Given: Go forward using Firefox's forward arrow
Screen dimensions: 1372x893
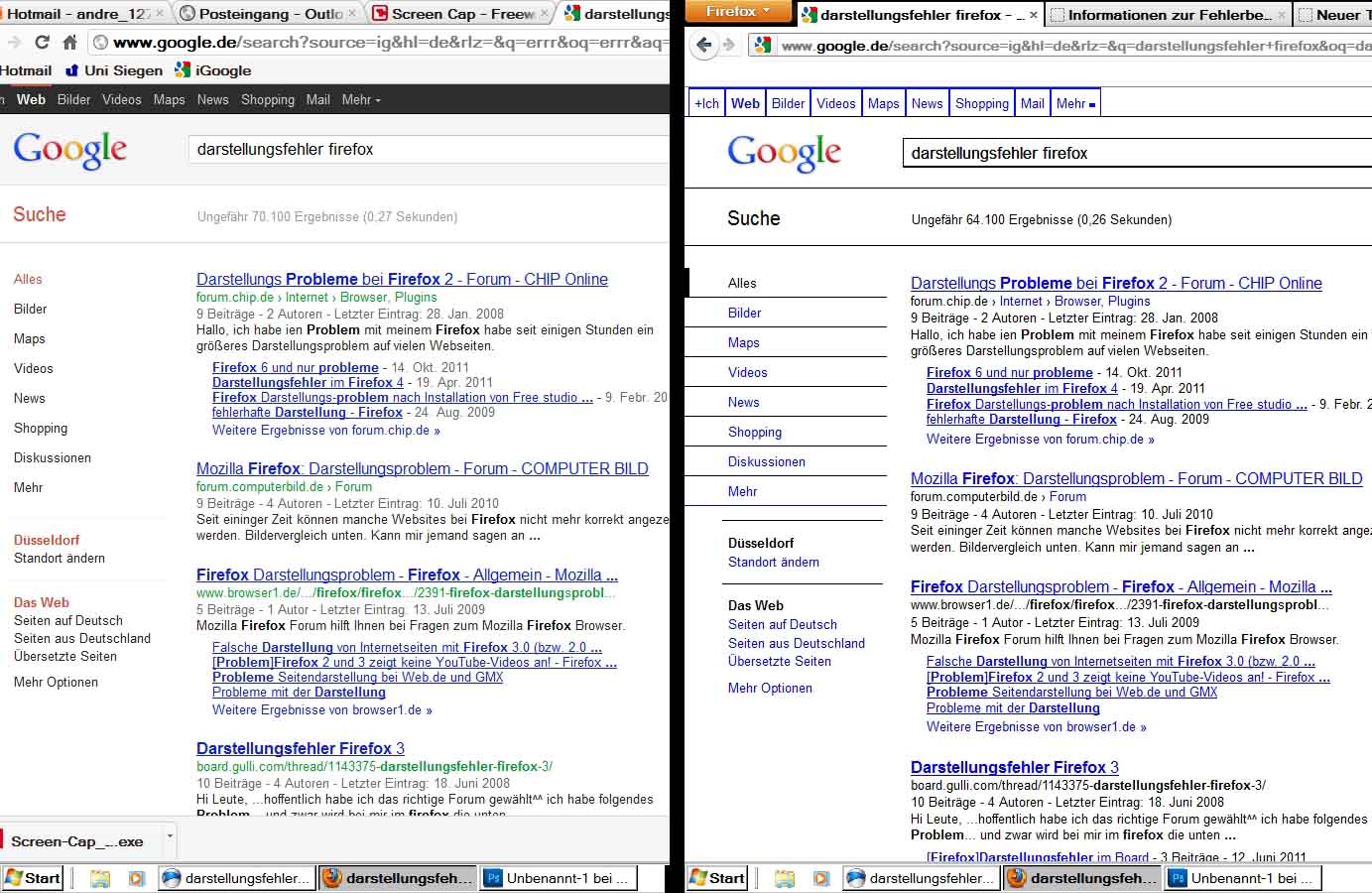Looking at the screenshot, I should pos(729,45).
